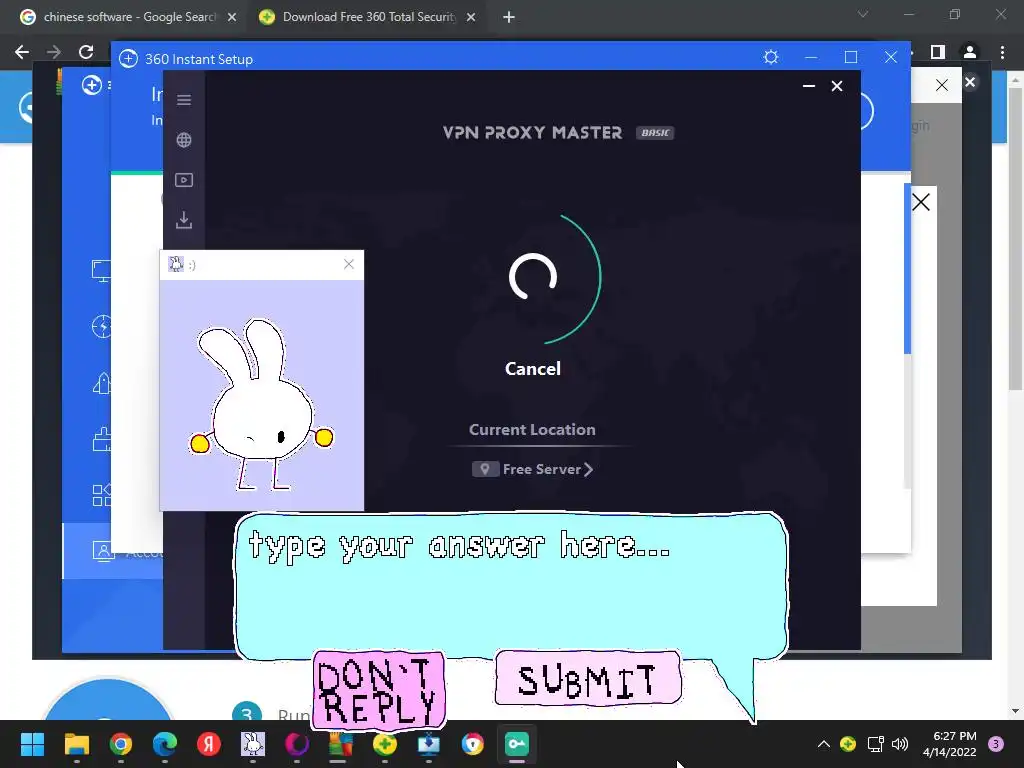
Task: Submit the typed answer
Action: pyautogui.click(x=588, y=679)
